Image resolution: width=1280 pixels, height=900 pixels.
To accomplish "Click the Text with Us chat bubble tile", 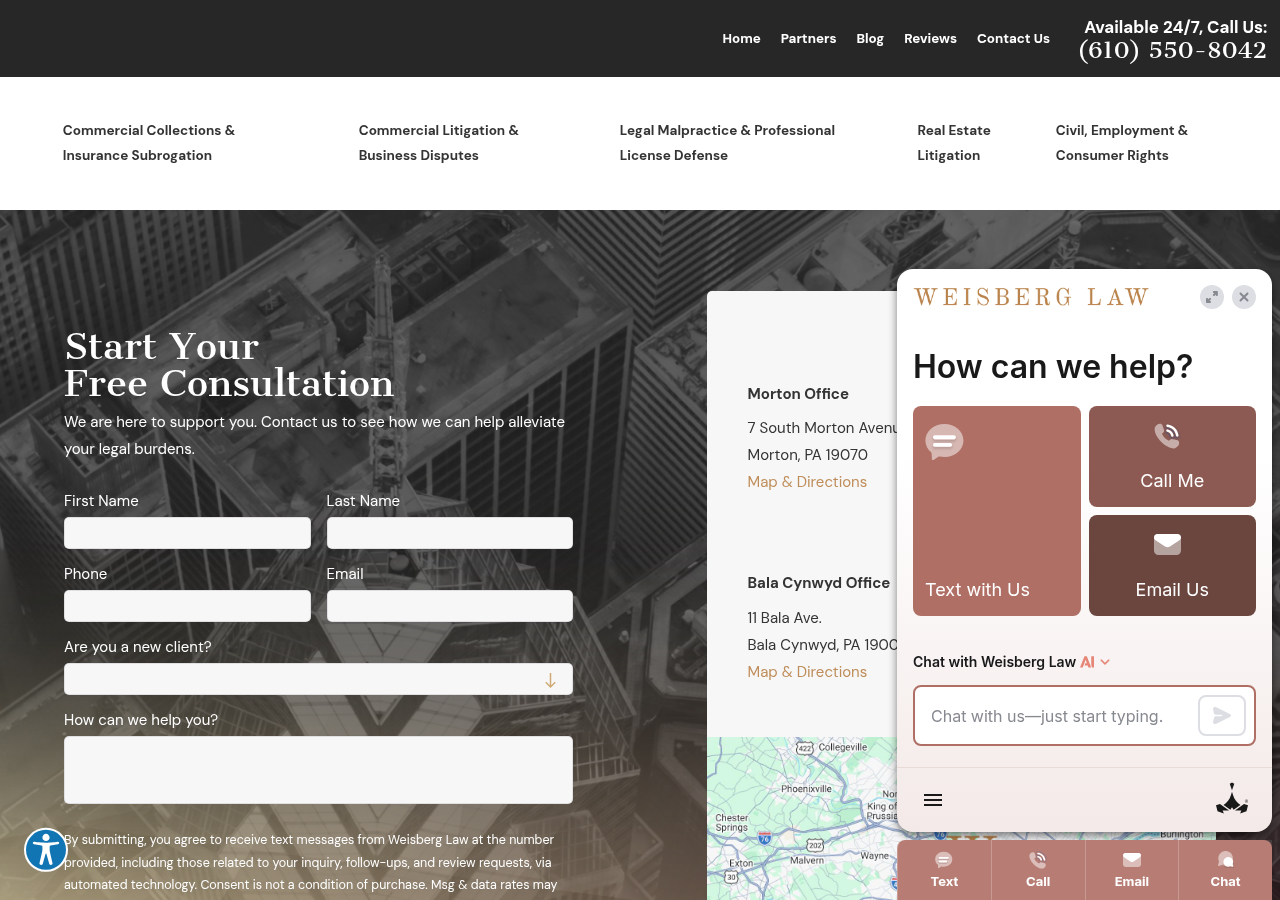I will point(997,511).
